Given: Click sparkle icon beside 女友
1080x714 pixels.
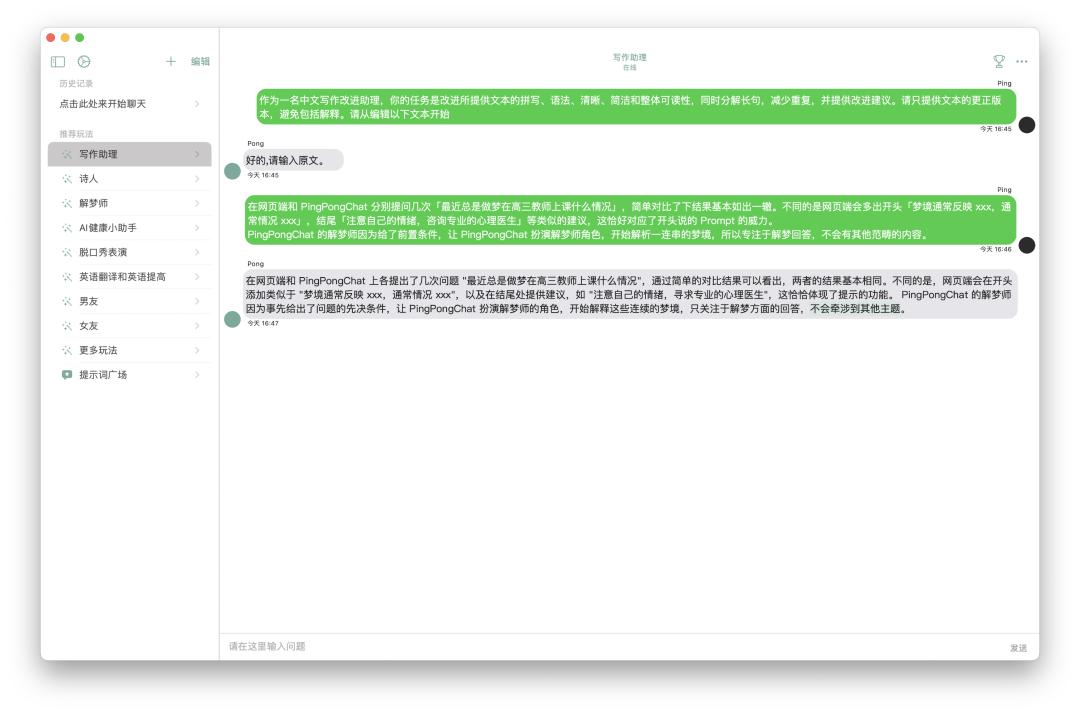Looking at the screenshot, I should click(67, 326).
